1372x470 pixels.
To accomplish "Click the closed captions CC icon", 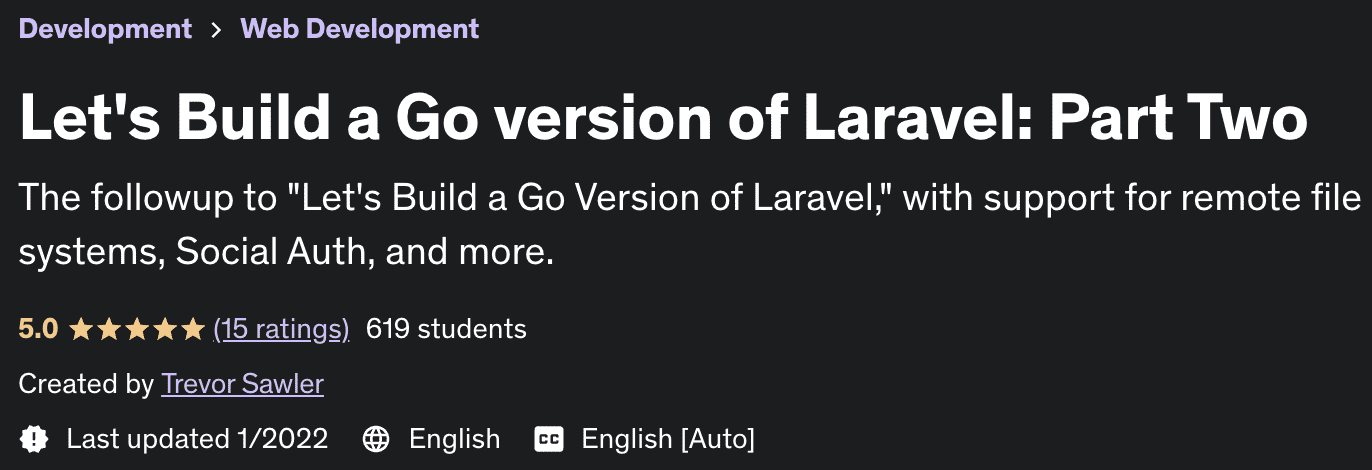I will point(550,438).
